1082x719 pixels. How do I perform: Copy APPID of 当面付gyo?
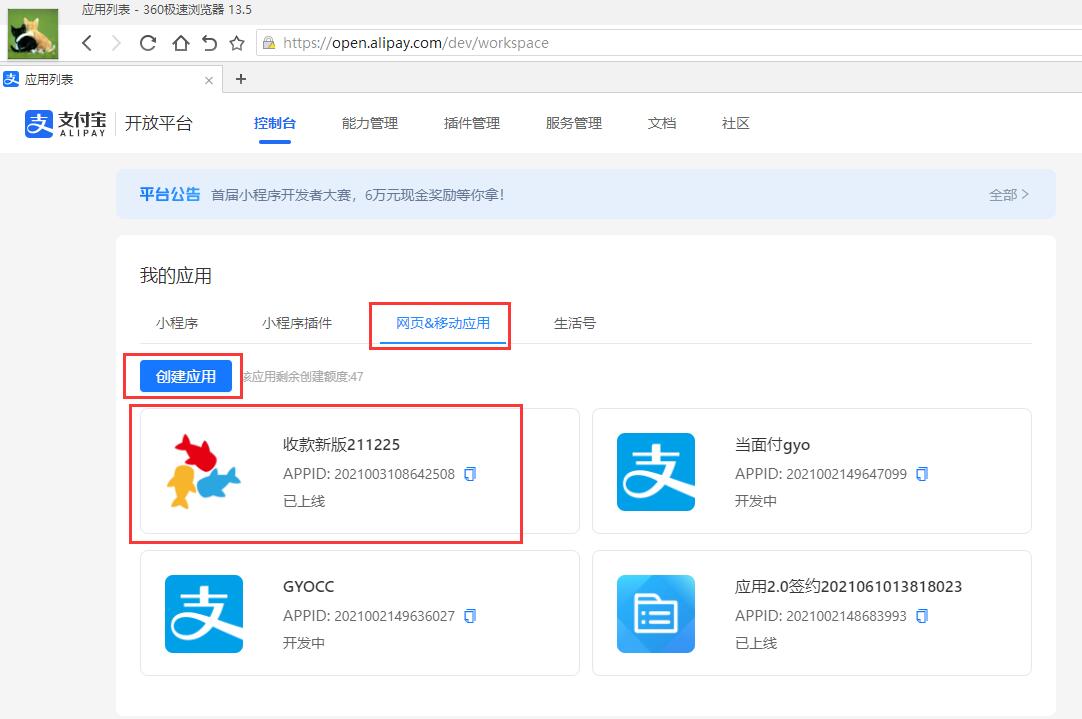[x=922, y=474]
